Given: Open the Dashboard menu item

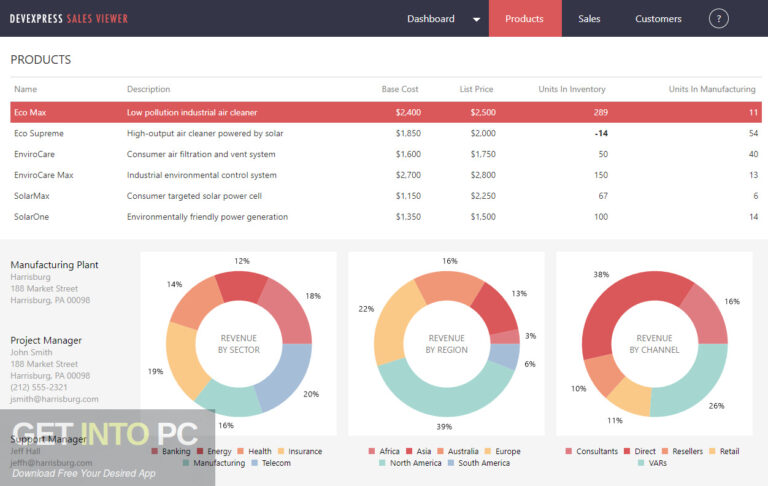Looking at the screenshot, I should pyautogui.click(x=431, y=19).
